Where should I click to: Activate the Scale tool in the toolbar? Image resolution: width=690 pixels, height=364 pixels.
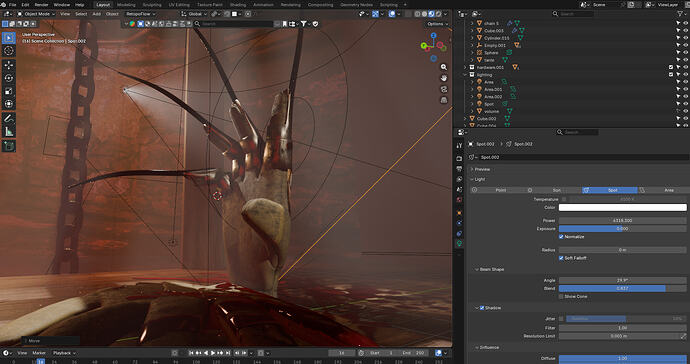coord(8,91)
